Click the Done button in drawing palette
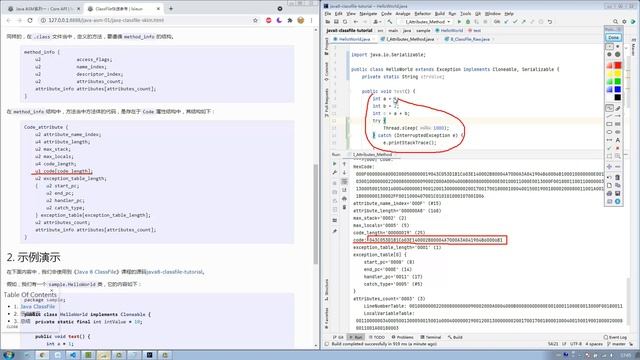This screenshot has width=640, height=360. [x=613, y=38]
